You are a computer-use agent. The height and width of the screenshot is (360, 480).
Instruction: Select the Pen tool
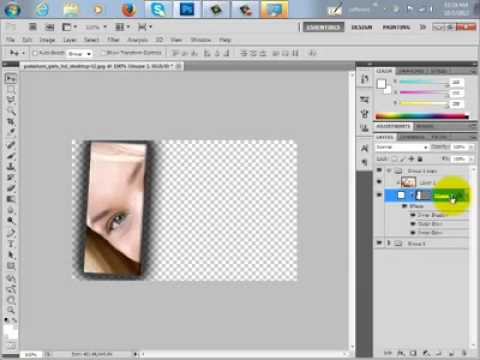click(11, 233)
